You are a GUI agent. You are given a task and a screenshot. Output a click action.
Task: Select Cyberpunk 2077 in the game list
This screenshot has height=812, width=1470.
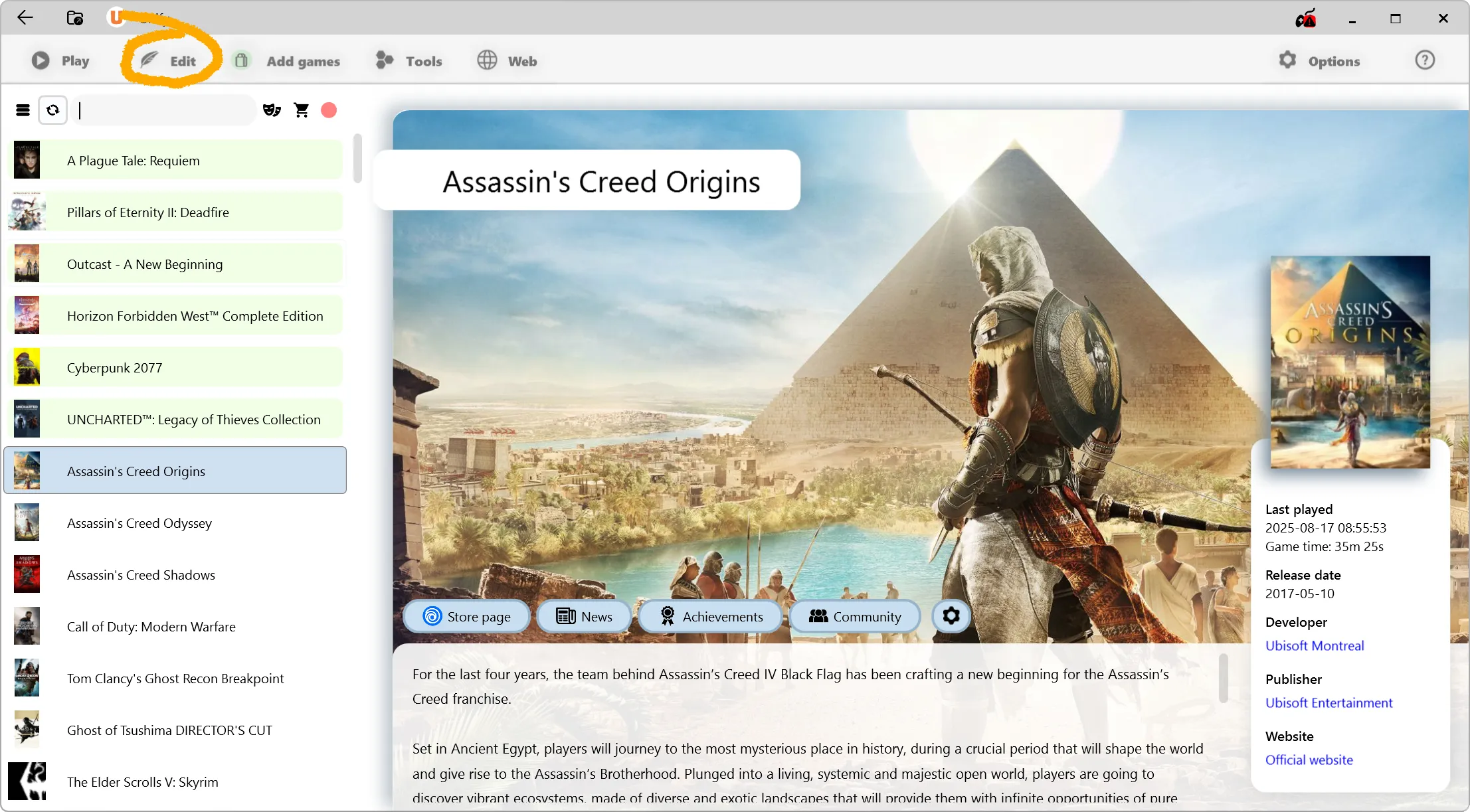pos(175,368)
